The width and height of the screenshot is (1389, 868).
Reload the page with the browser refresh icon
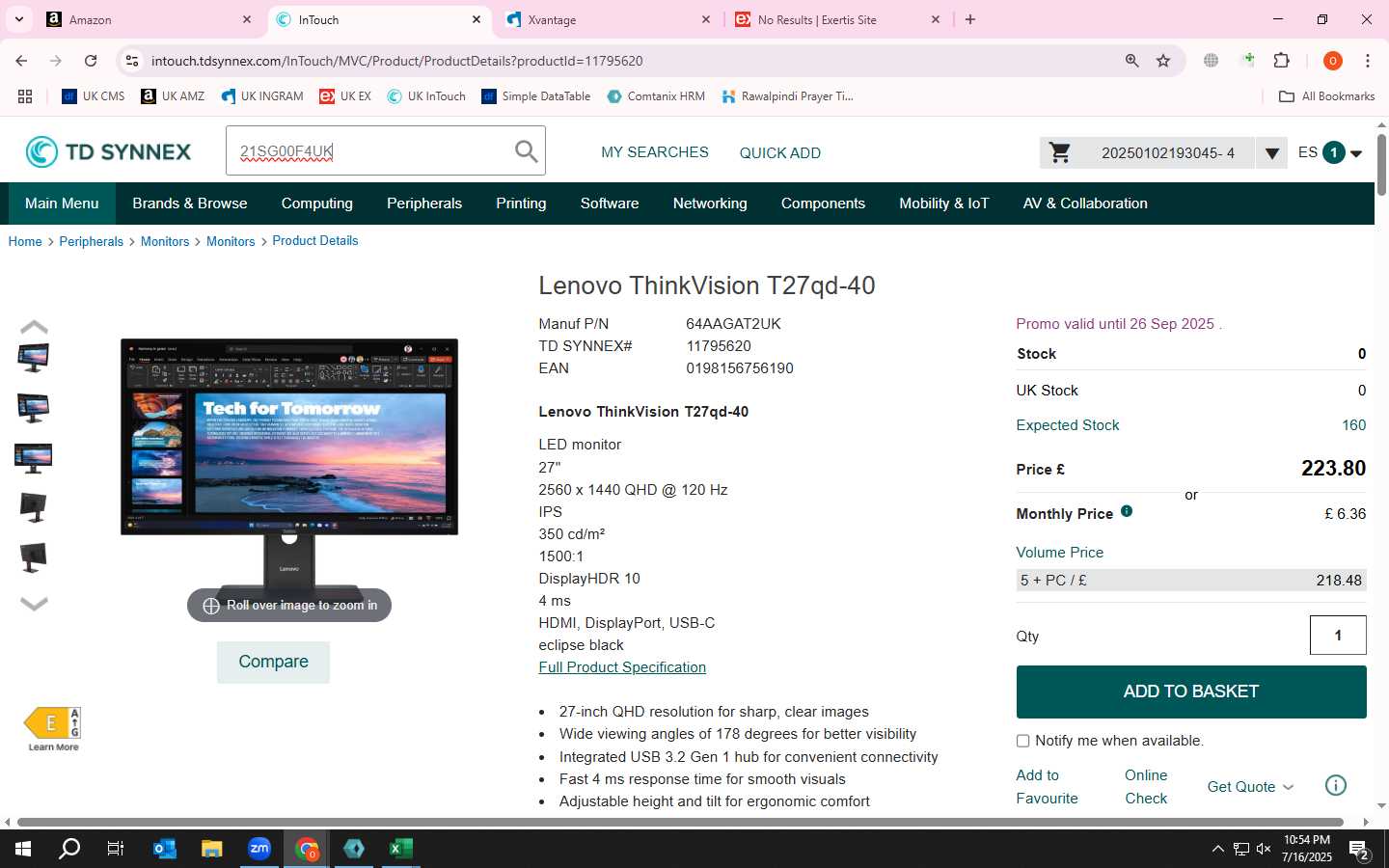[91, 61]
